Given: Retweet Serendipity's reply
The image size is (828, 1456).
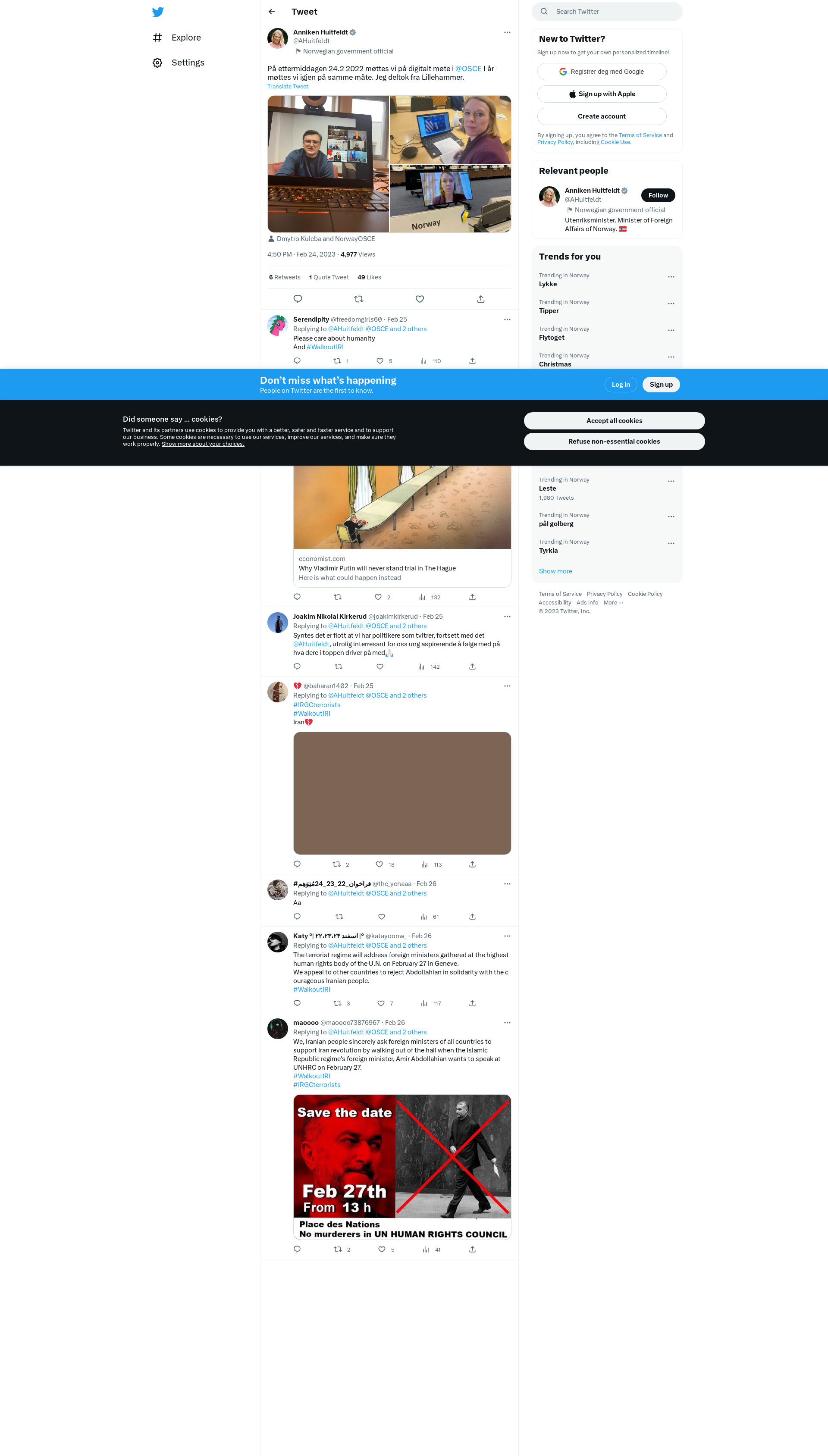Looking at the screenshot, I should click(x=337, y=361).
